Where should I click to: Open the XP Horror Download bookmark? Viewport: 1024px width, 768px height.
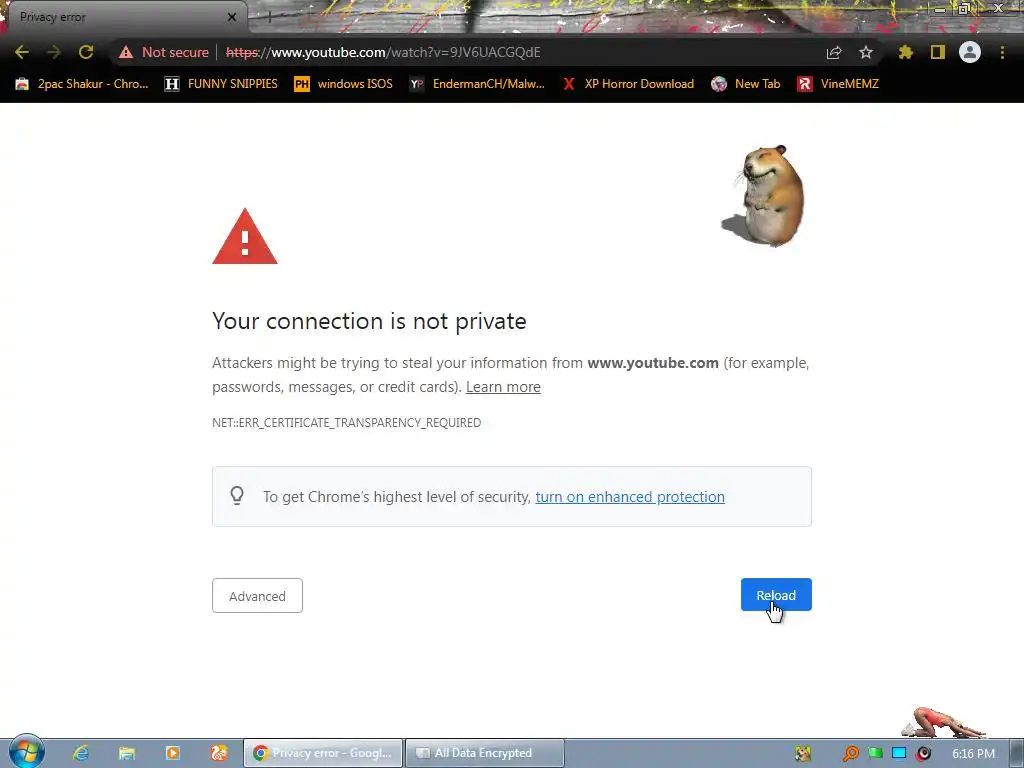(628, 84)
